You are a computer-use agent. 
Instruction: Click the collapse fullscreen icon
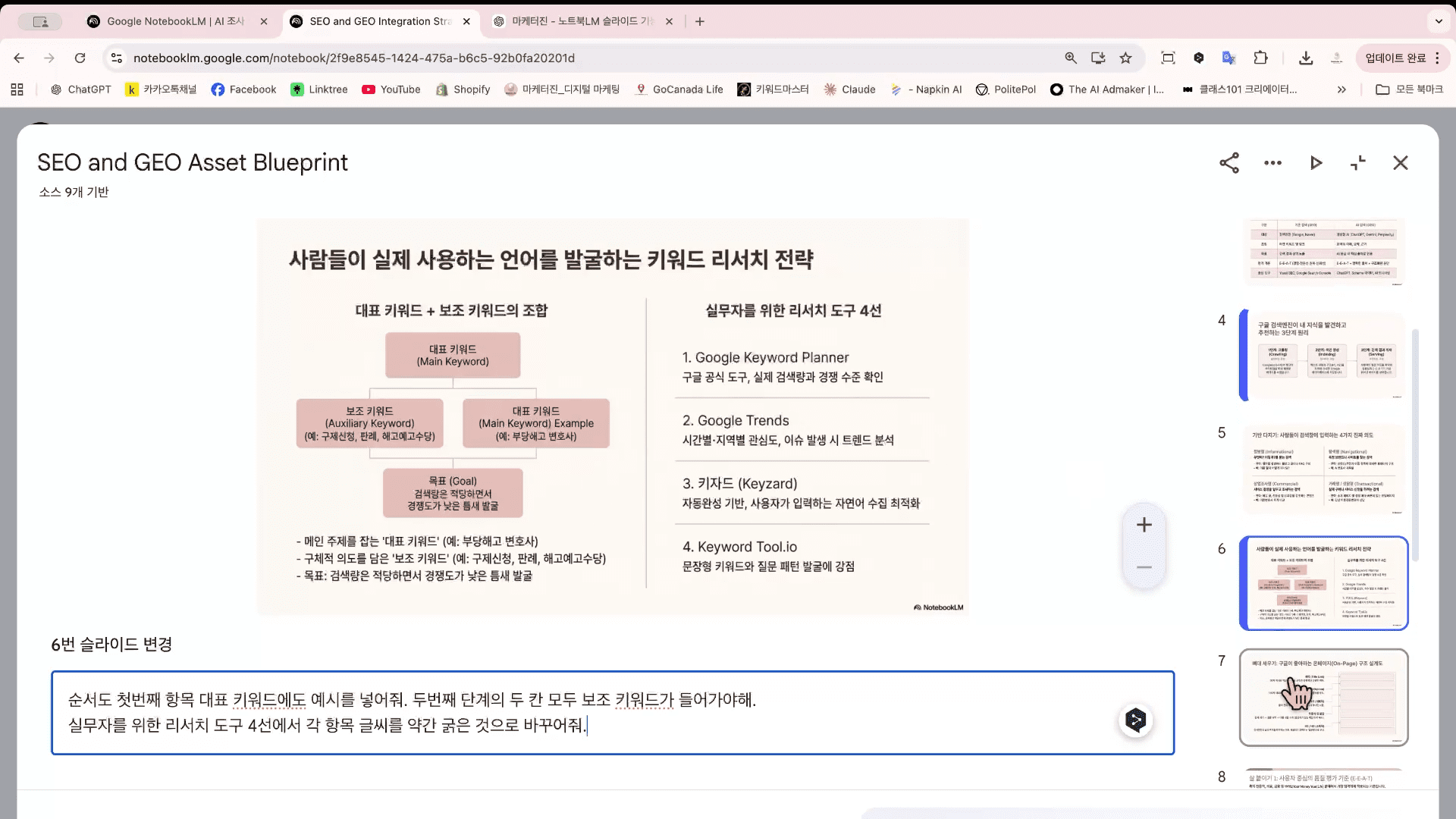[1358, 163]
